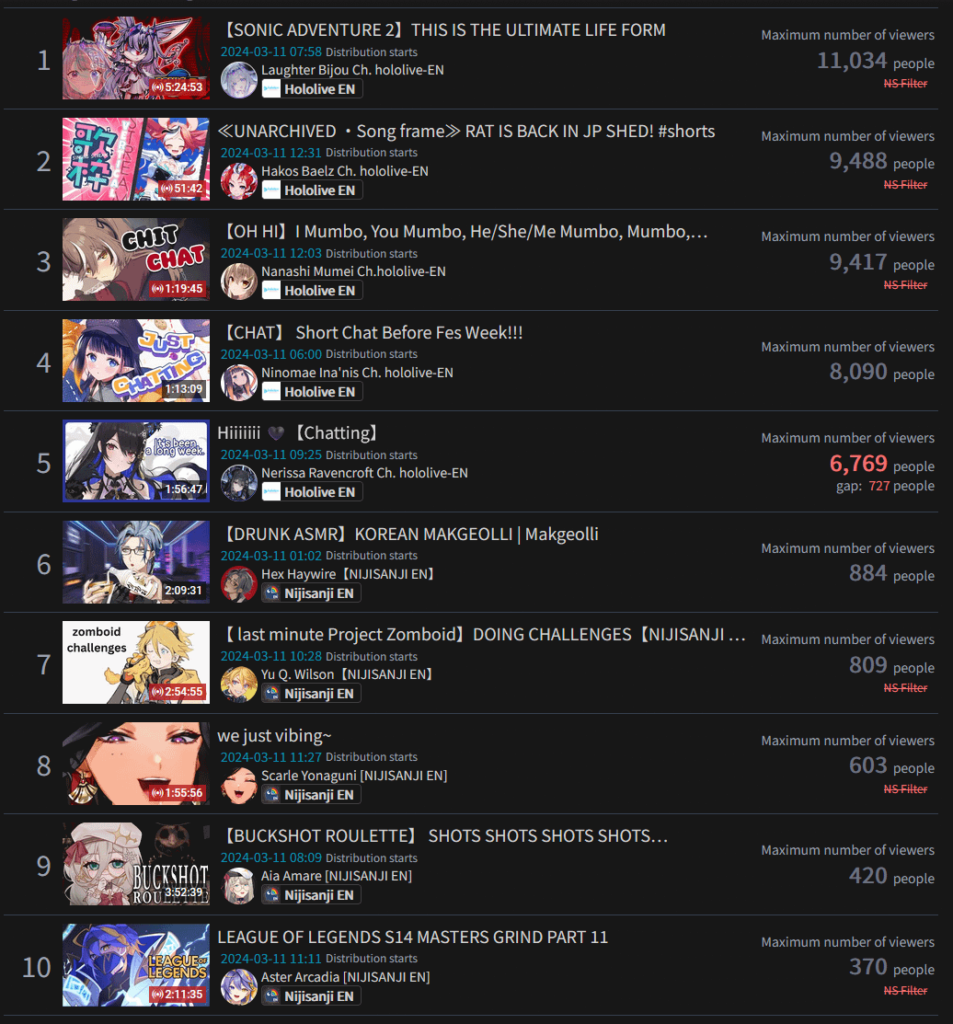
Task: Click Hakos Baelz channel avatar icon
Action: [238, 181]
